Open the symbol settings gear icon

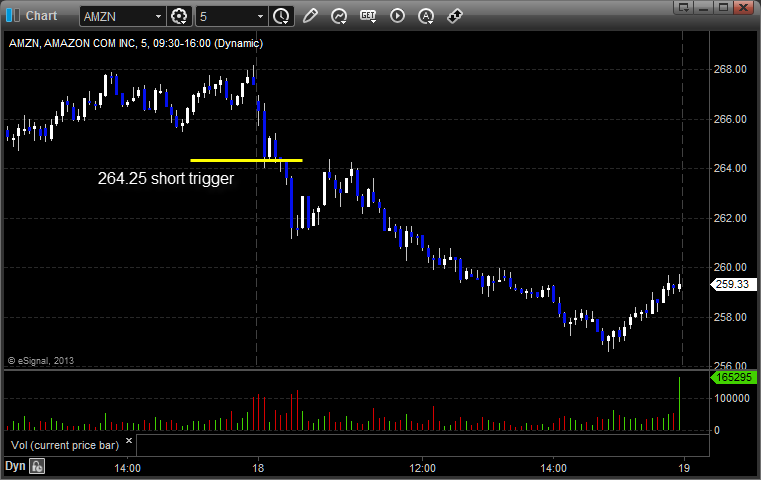179,17
